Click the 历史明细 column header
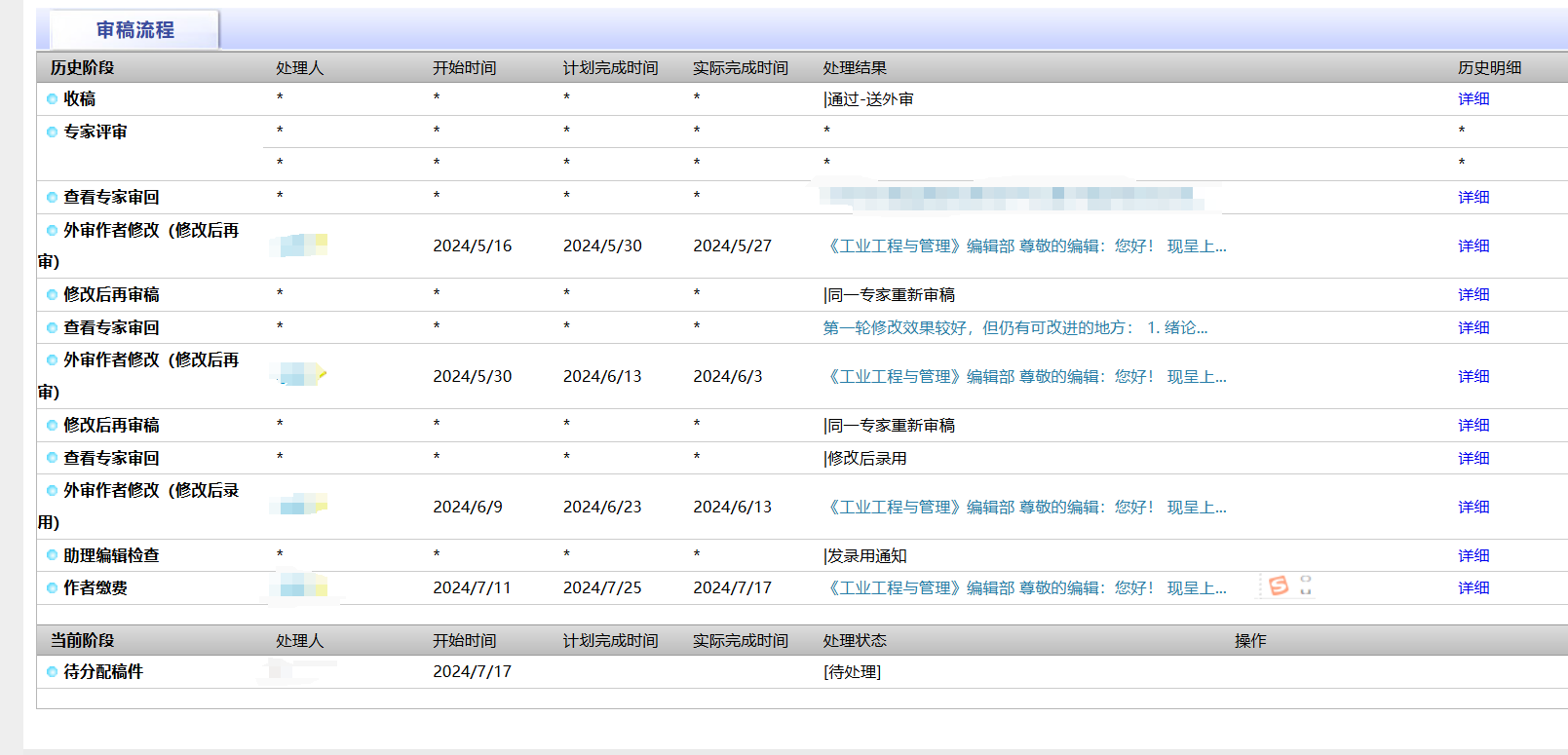The height and width of the screenshot is (755, 1568). tap(1490, 68)
